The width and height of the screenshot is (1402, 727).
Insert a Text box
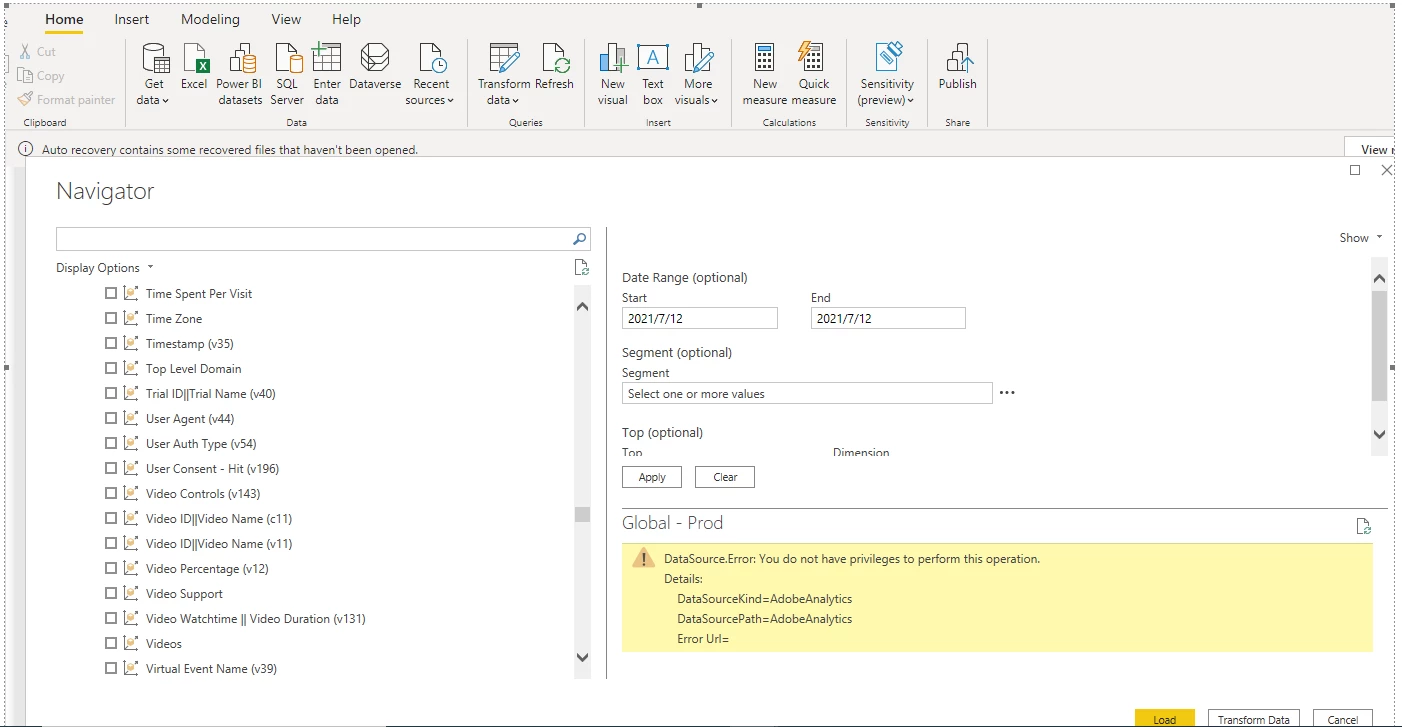[653, 73]
